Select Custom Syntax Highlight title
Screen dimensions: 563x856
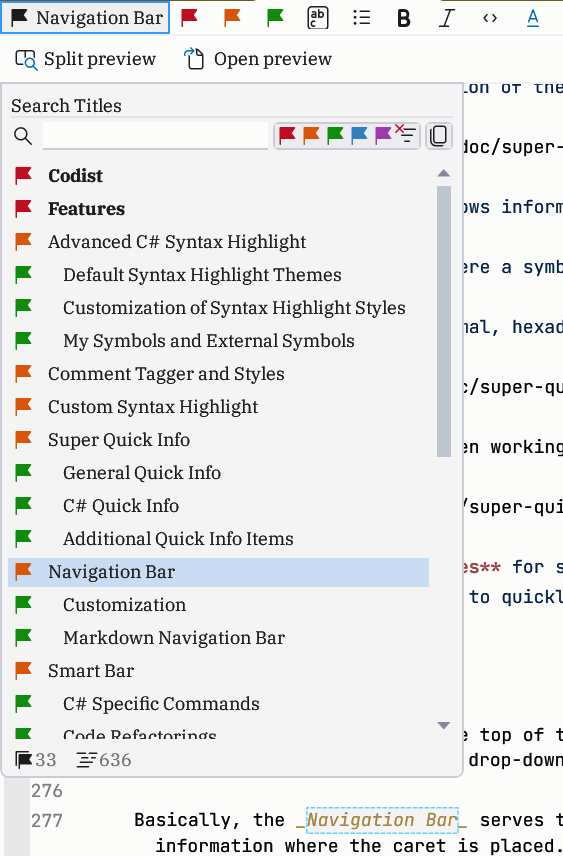[218, 407]
